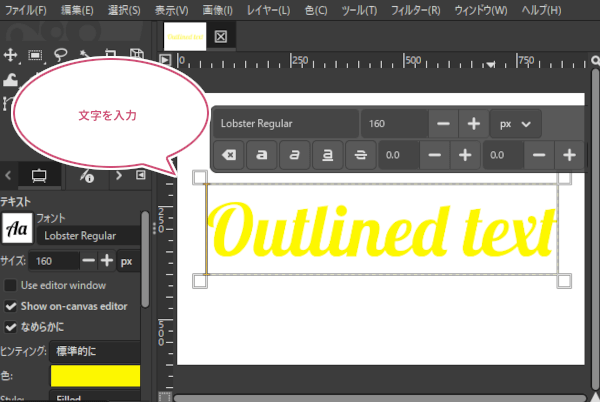Image resolution: width=600 pixels, height=402 pixels.
Task: Select the Move tool in toolbox
Action: [11, 56]
